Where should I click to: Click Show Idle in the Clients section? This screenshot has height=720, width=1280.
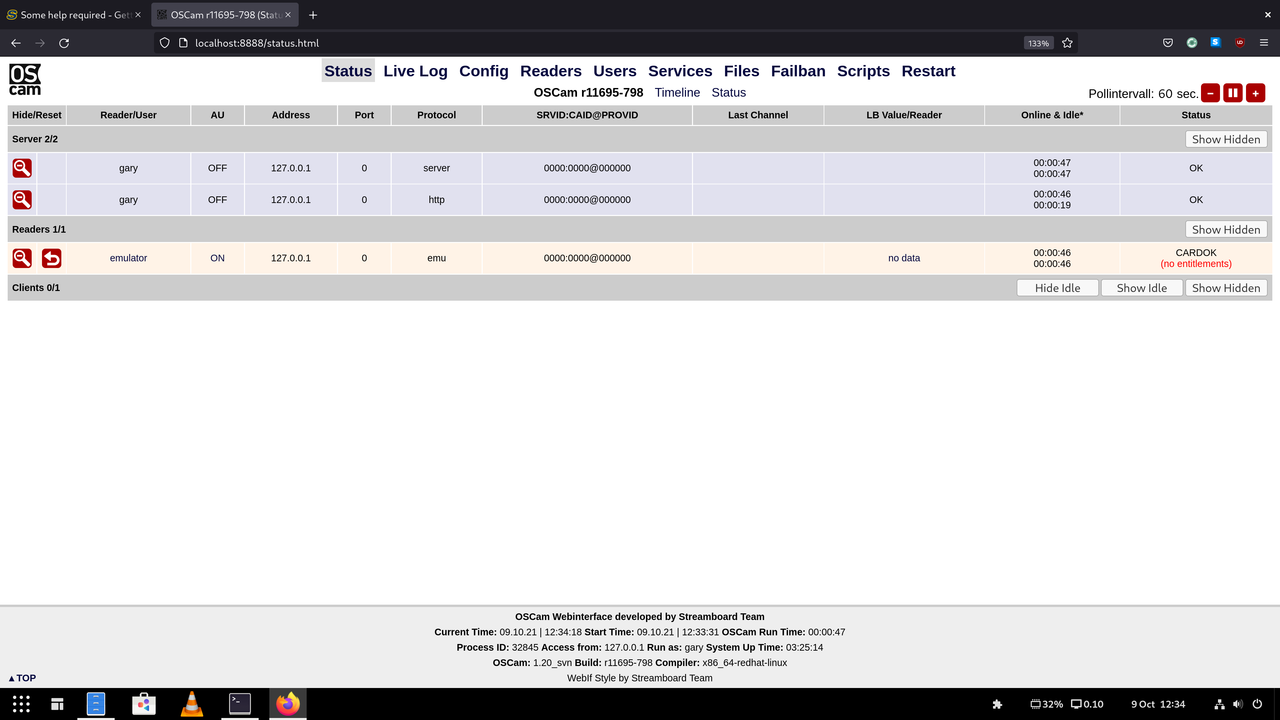pos(1141,288)
